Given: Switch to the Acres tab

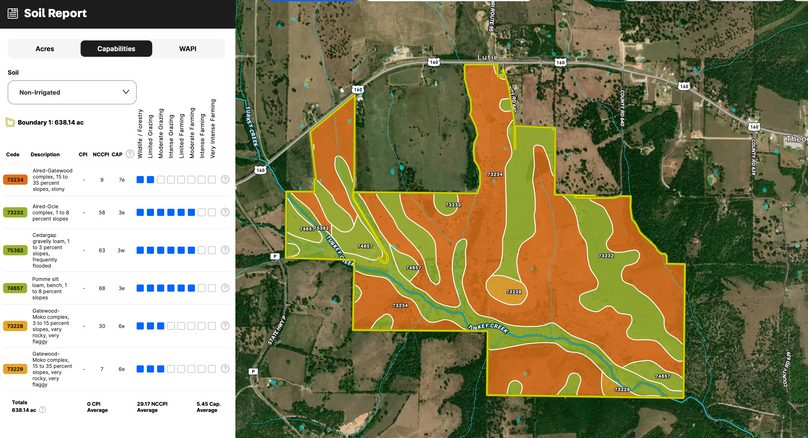Looking at the screenshot, I should [45, 48].
